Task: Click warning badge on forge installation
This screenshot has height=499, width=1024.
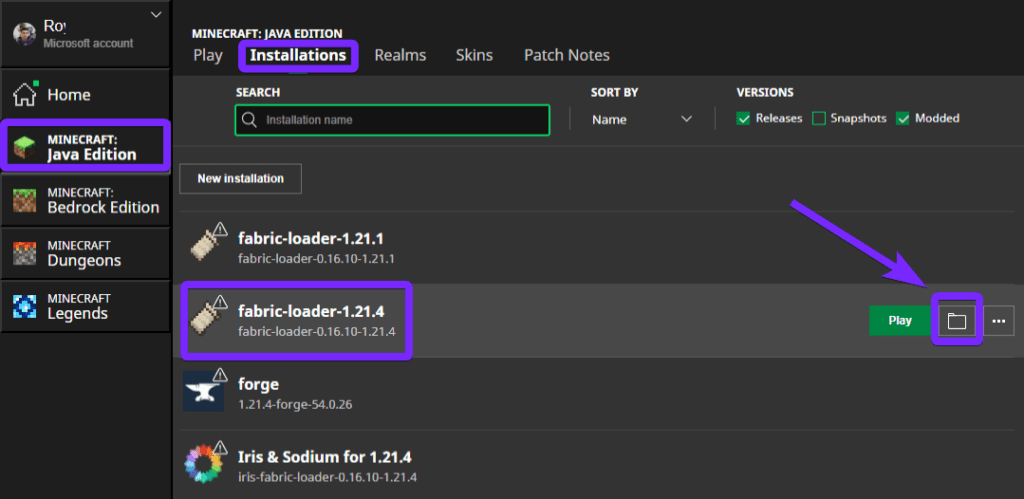Action: tap(220, 374)
